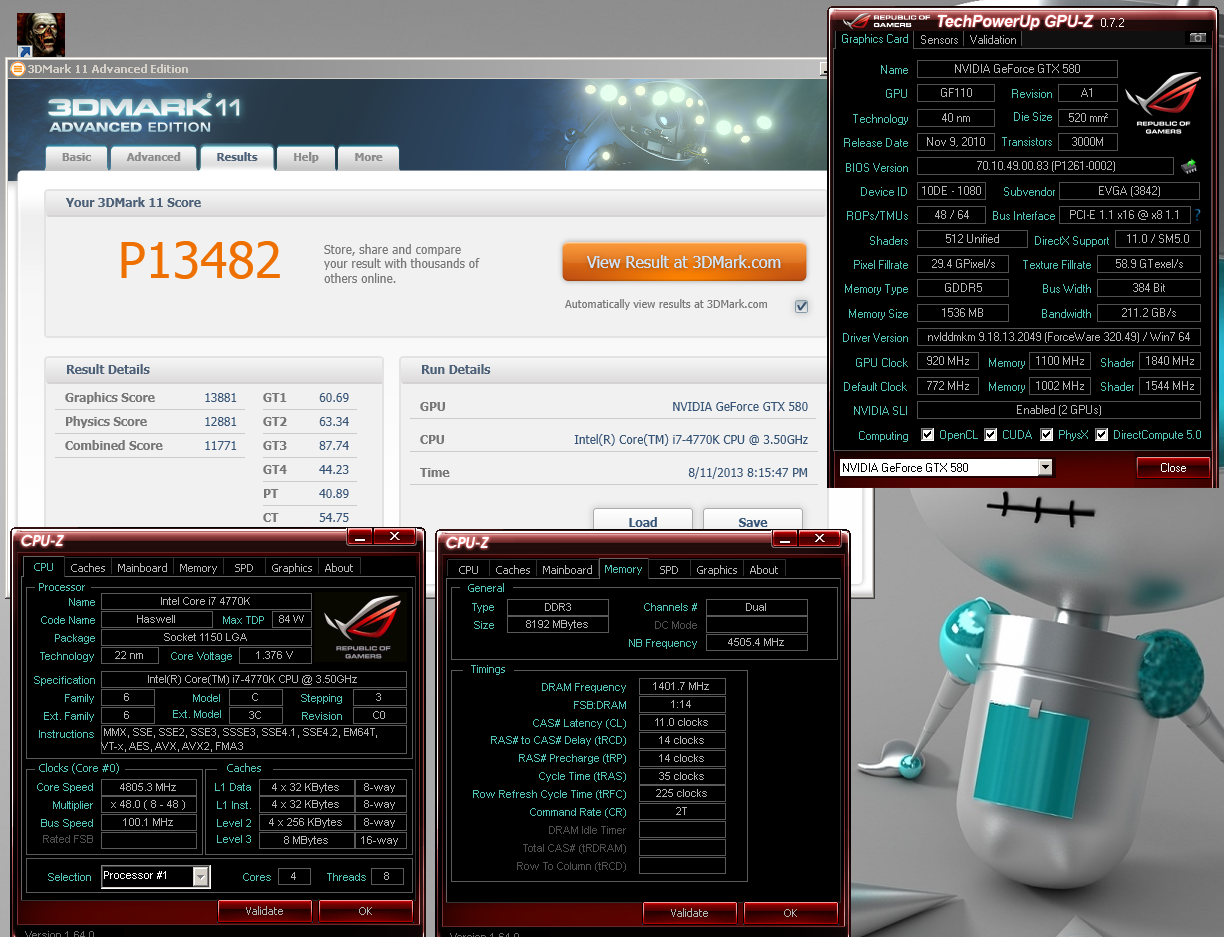Click the Command Rate value 2T
Viewport: 1224px width, 937px height.
682,812
